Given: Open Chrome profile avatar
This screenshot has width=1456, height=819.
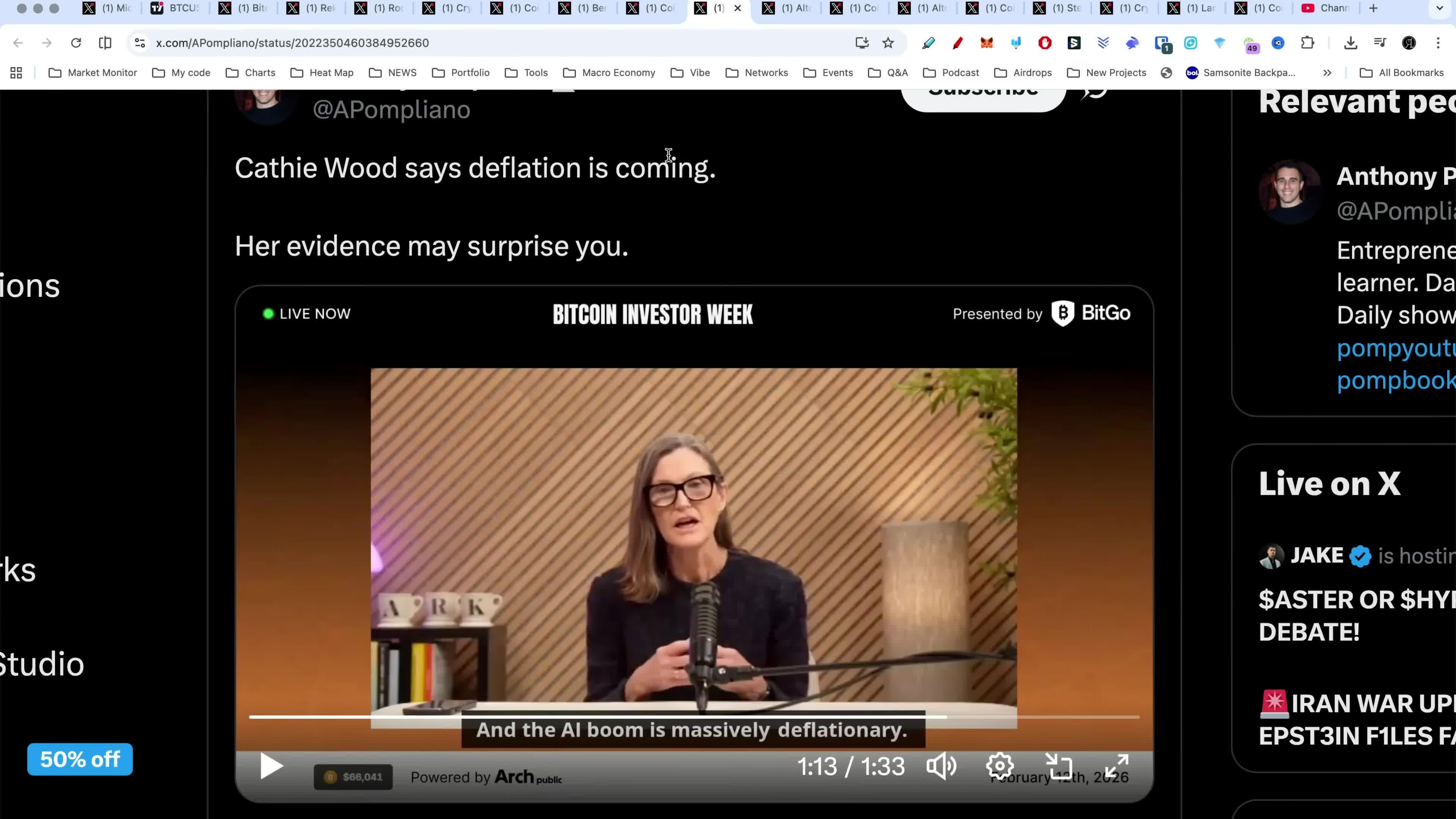Looking at the screenshot, I should [1409, 43].
